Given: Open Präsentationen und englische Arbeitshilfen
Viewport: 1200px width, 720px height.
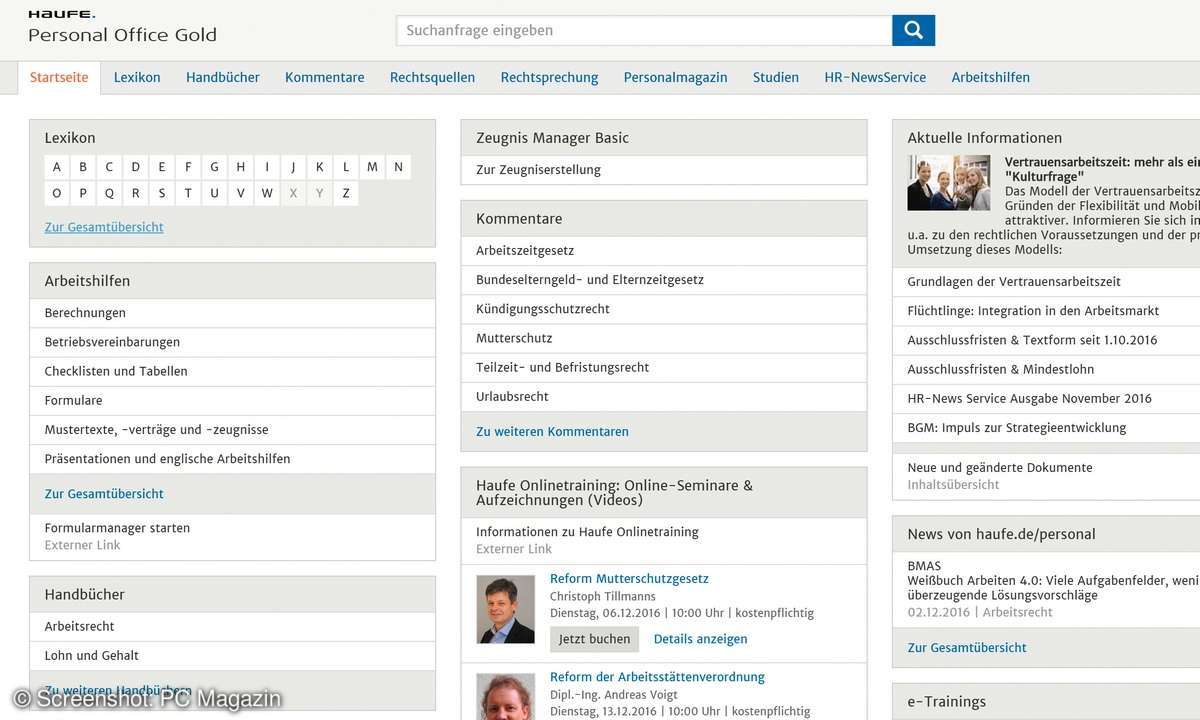Looking at the screenshot, I should click(232, 459).
